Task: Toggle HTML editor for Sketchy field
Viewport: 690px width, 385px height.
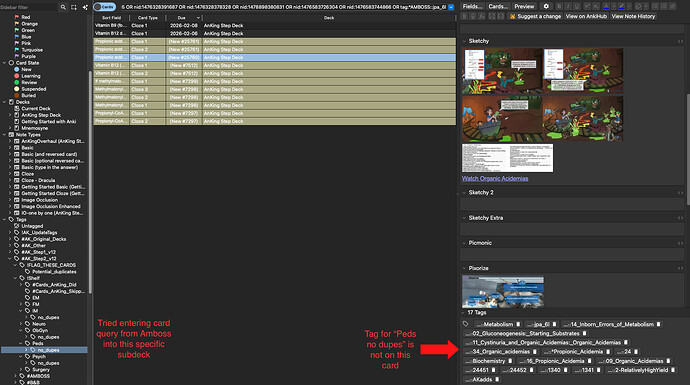Action: pos(680,41)
